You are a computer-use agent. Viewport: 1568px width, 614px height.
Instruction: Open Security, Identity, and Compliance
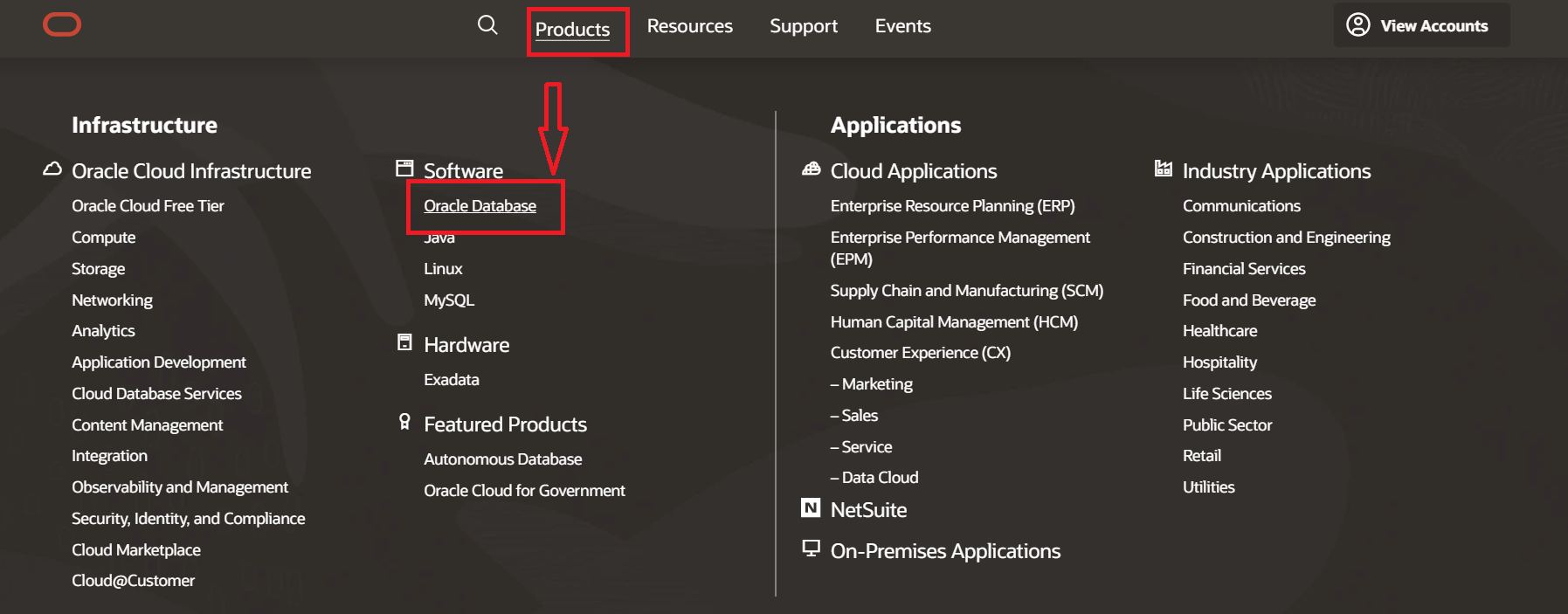189,519
